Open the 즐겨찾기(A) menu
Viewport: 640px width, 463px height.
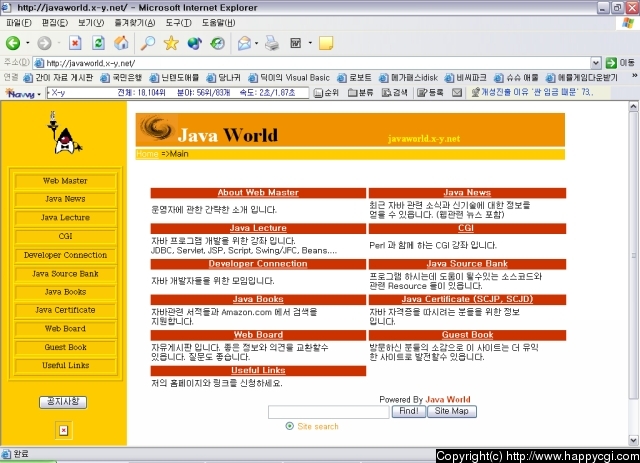tap(135, 23)
